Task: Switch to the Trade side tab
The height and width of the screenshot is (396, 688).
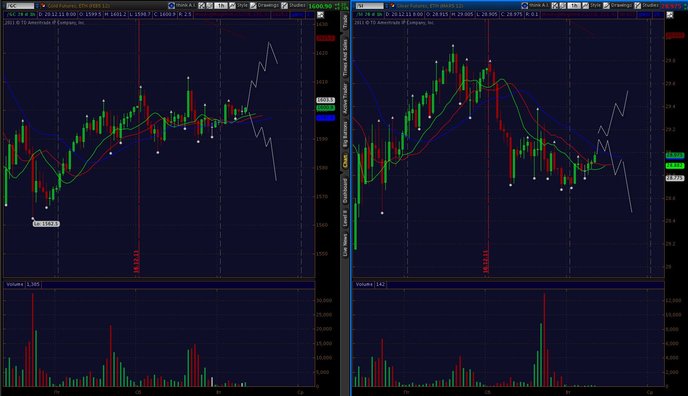Action: click(x=345, y=22)
